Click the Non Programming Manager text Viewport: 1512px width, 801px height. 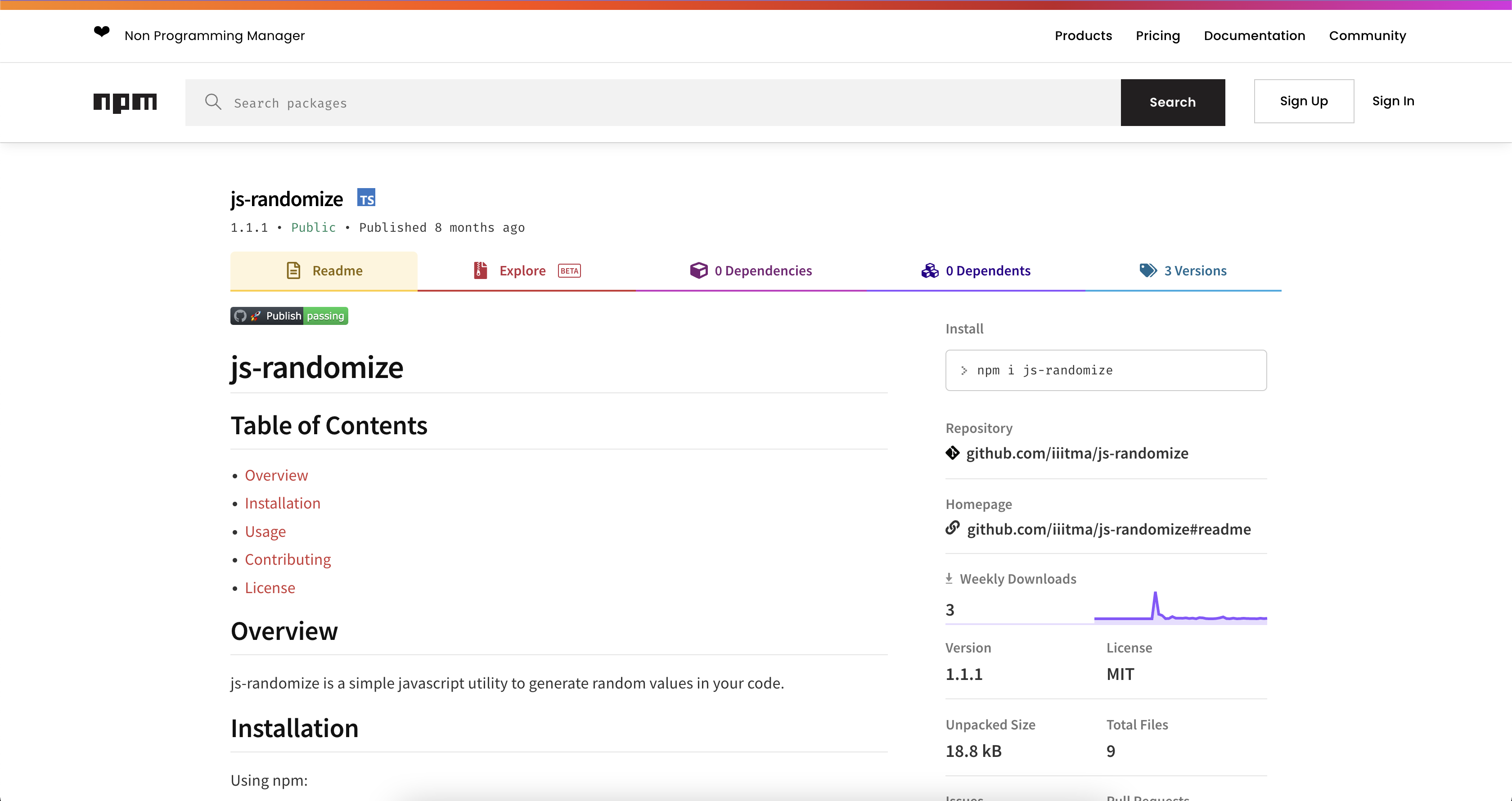[x=214, y=36]
